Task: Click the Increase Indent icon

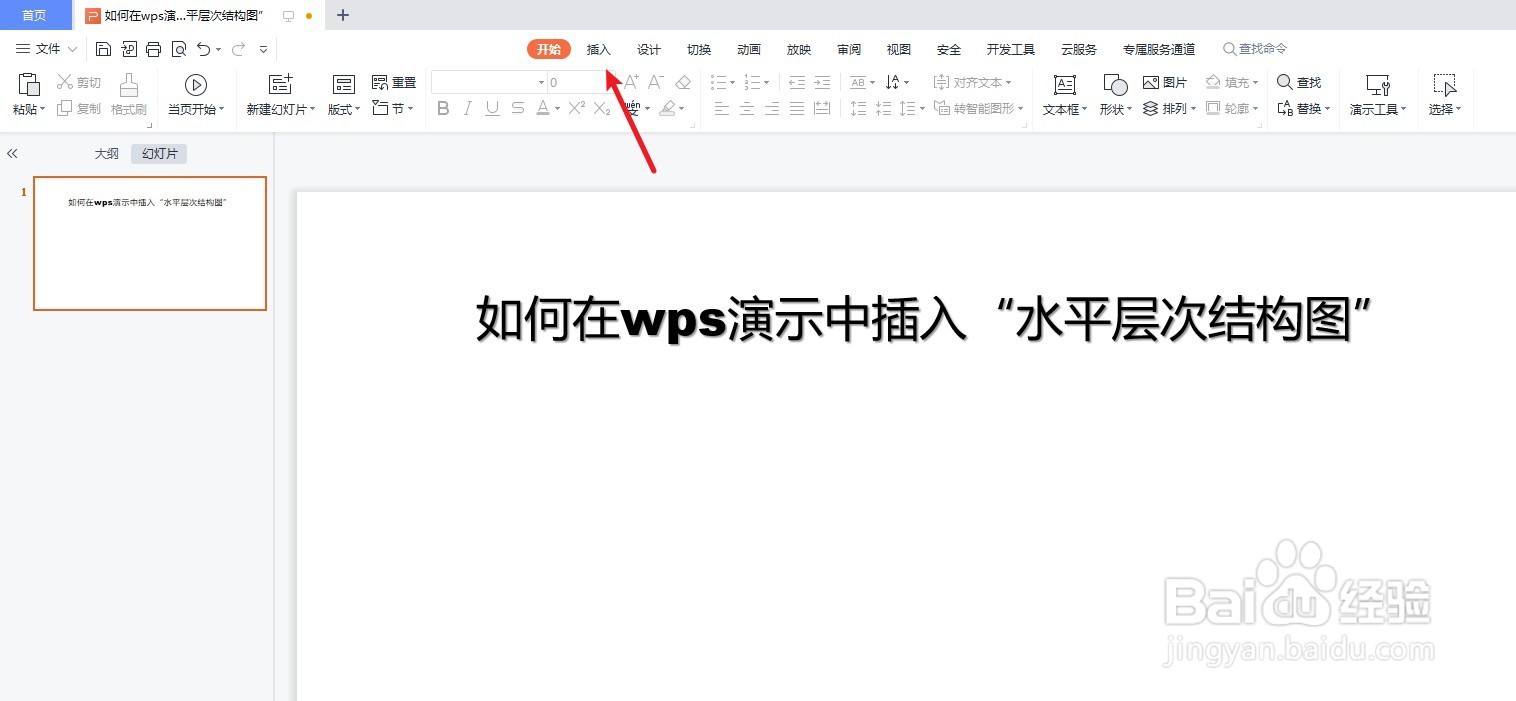Action: click(822, 82)
